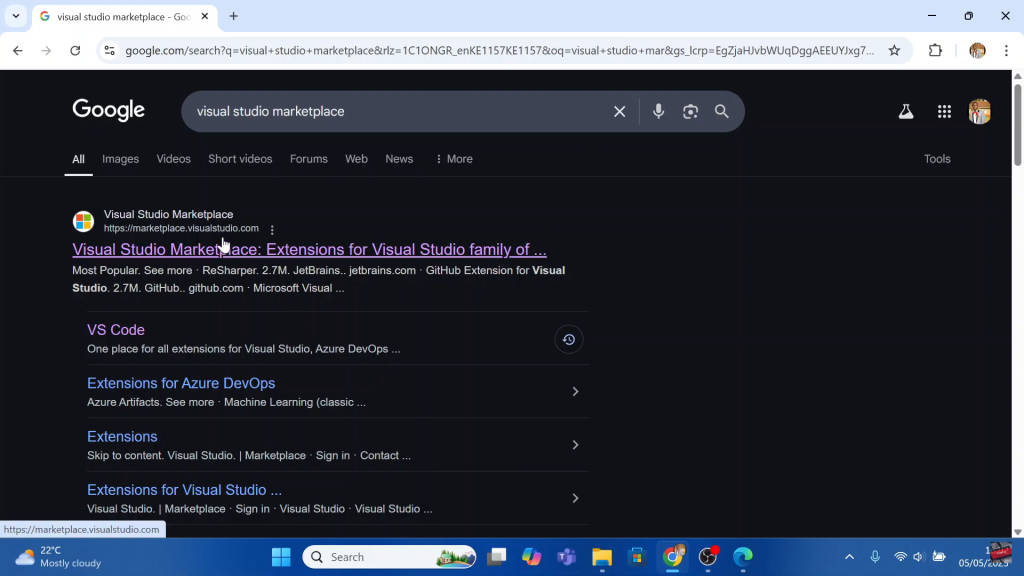Image resolution: width=1024 pixels, height=576 pixels.
Task: Open File Explorer from the taskbar
Action: click(x=601, y=557)
